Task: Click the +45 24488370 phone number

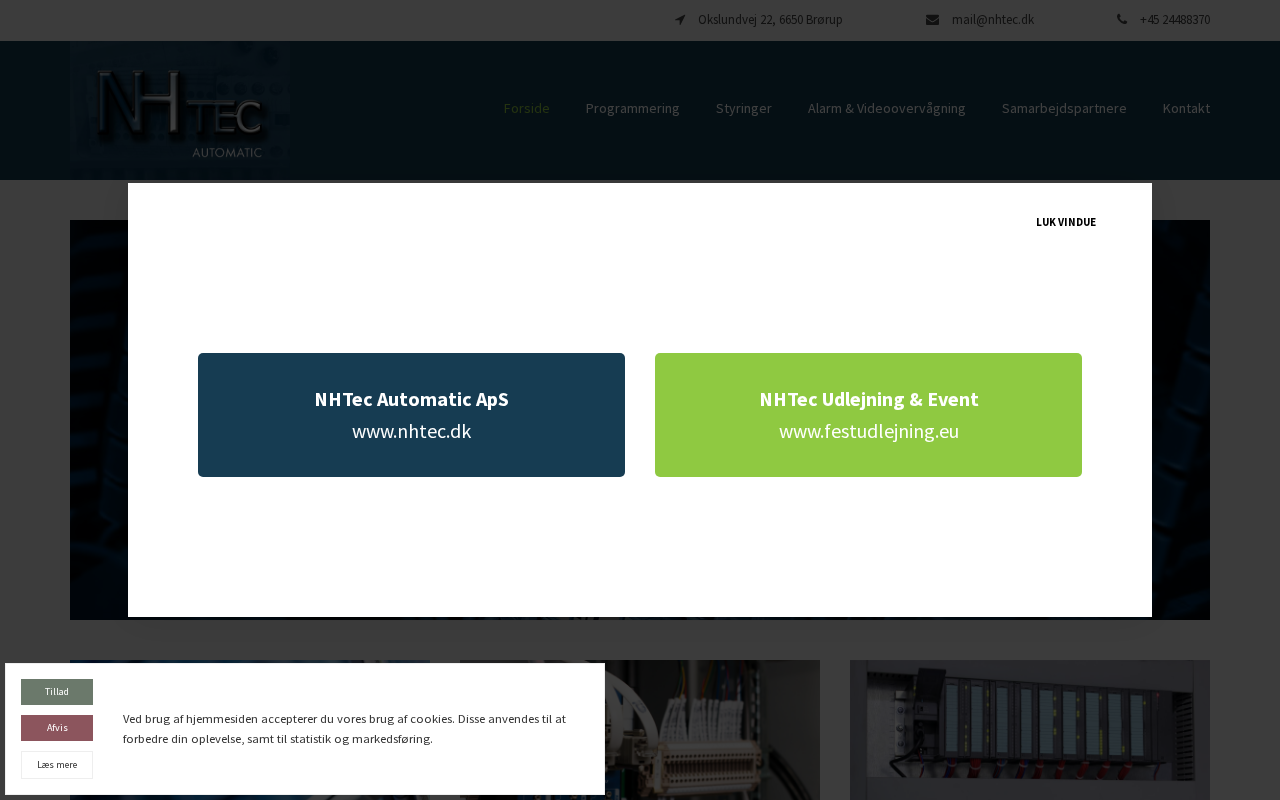Action: pyautogui.click(x=1175, y=20)
